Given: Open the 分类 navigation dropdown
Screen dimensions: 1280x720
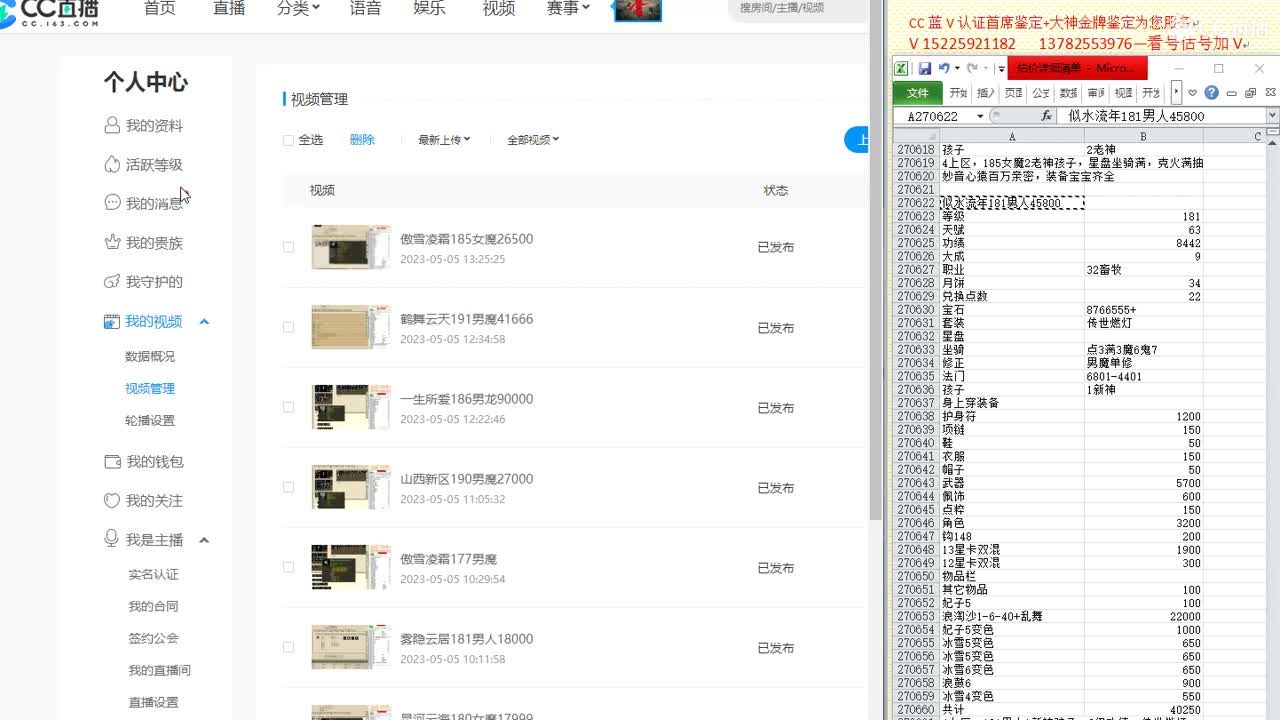Looking at the screenshot, I should point(298,8).
